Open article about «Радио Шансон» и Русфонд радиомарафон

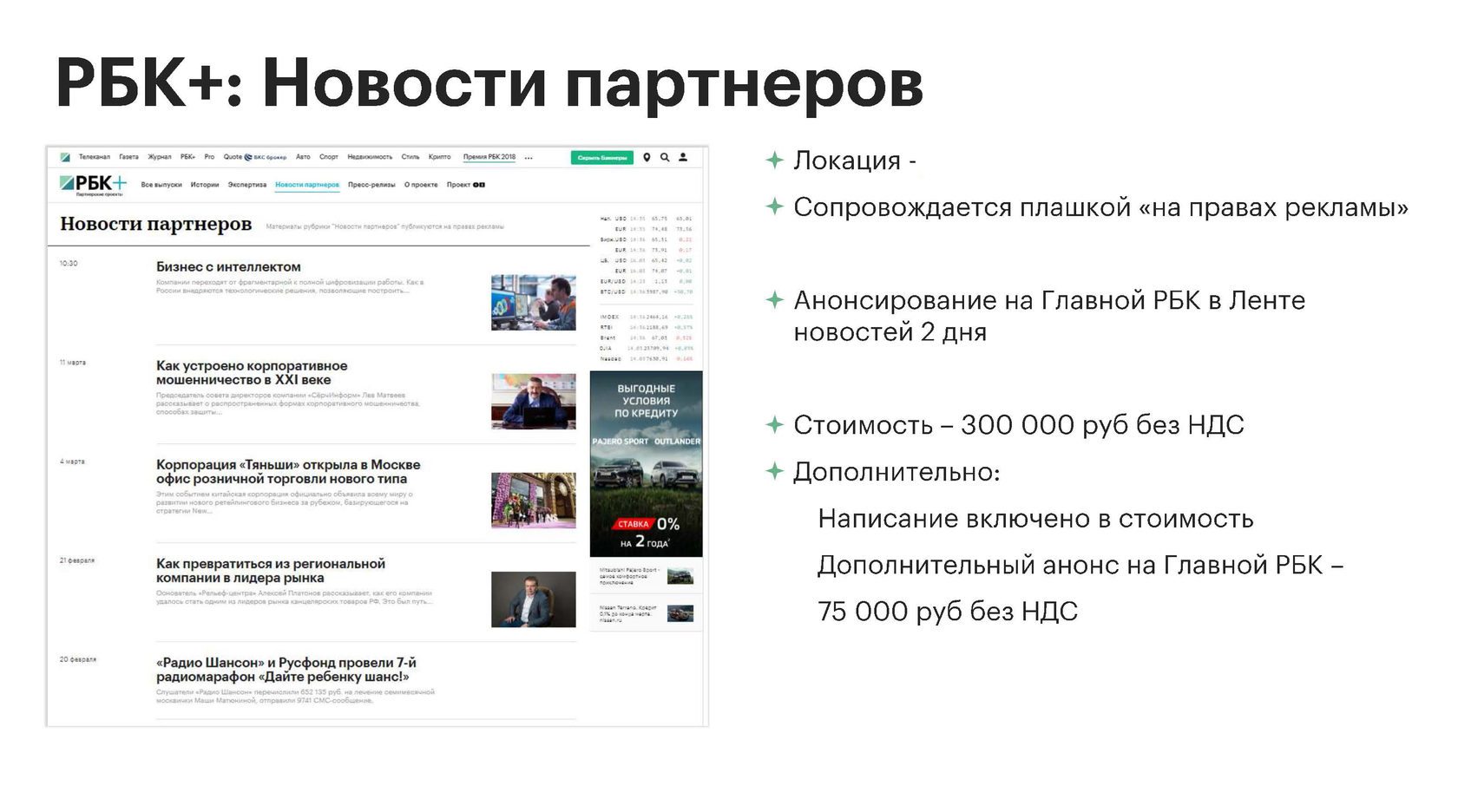coord(286,670)
